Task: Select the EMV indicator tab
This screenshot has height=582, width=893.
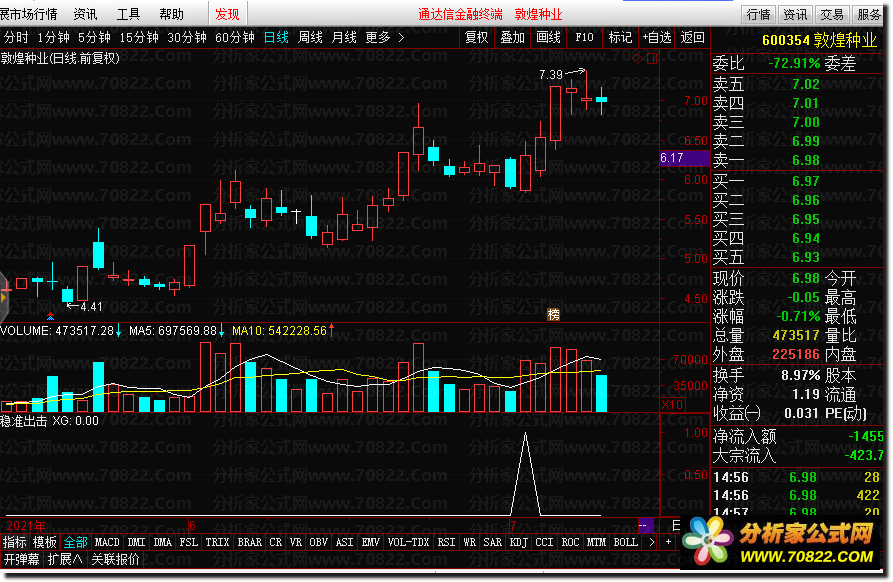Action: pyautogui.click(x=371, y=542)
